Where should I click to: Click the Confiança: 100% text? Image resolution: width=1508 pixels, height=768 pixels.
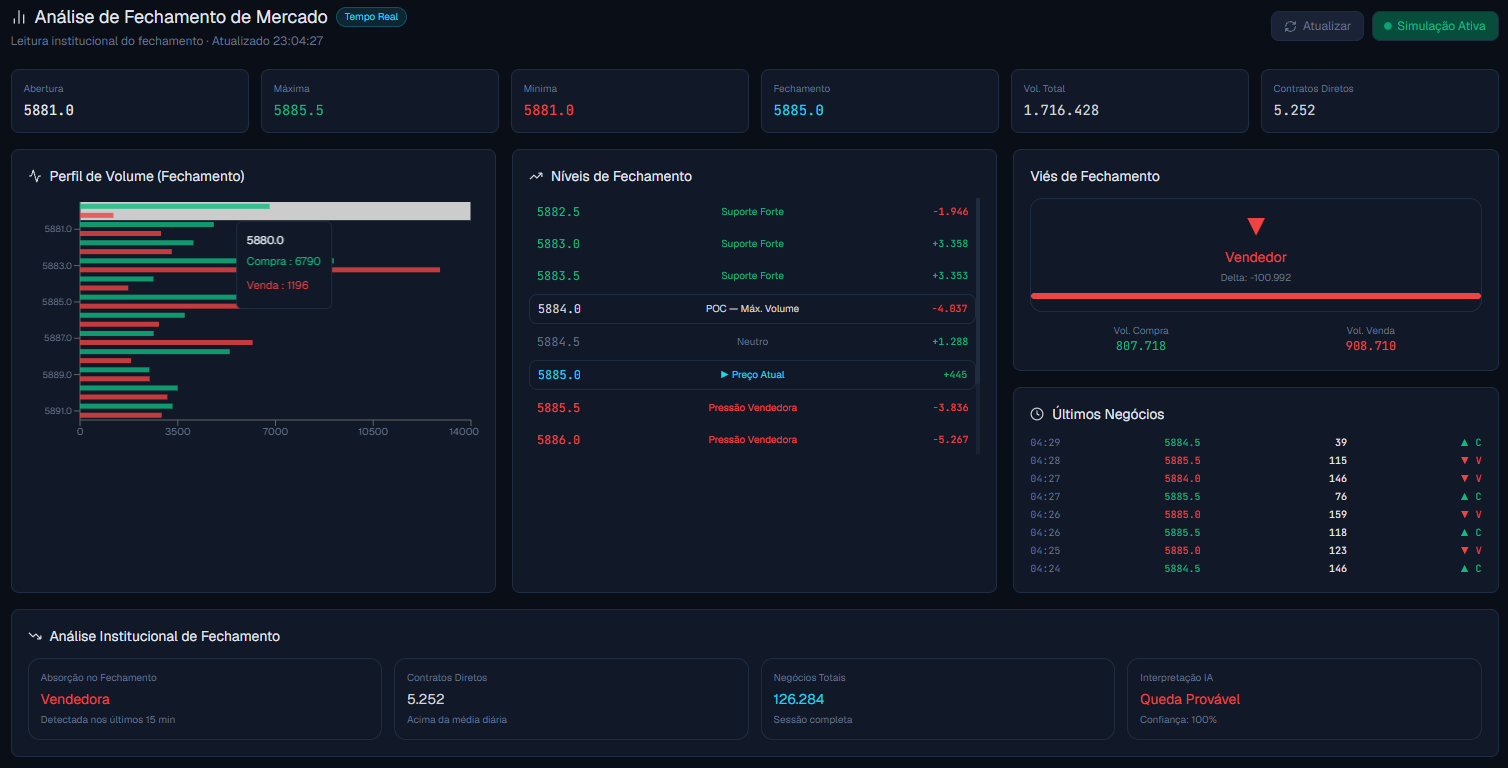(x=1178, y=720)
